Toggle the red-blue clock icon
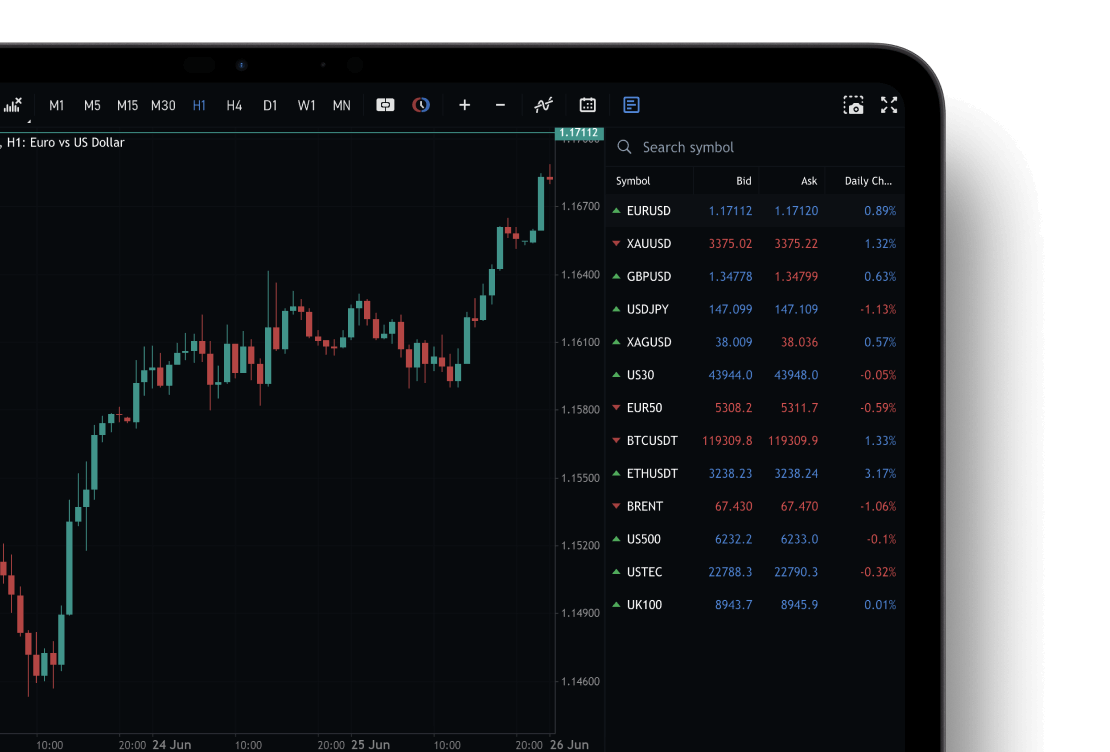 (x=421, y=105)
